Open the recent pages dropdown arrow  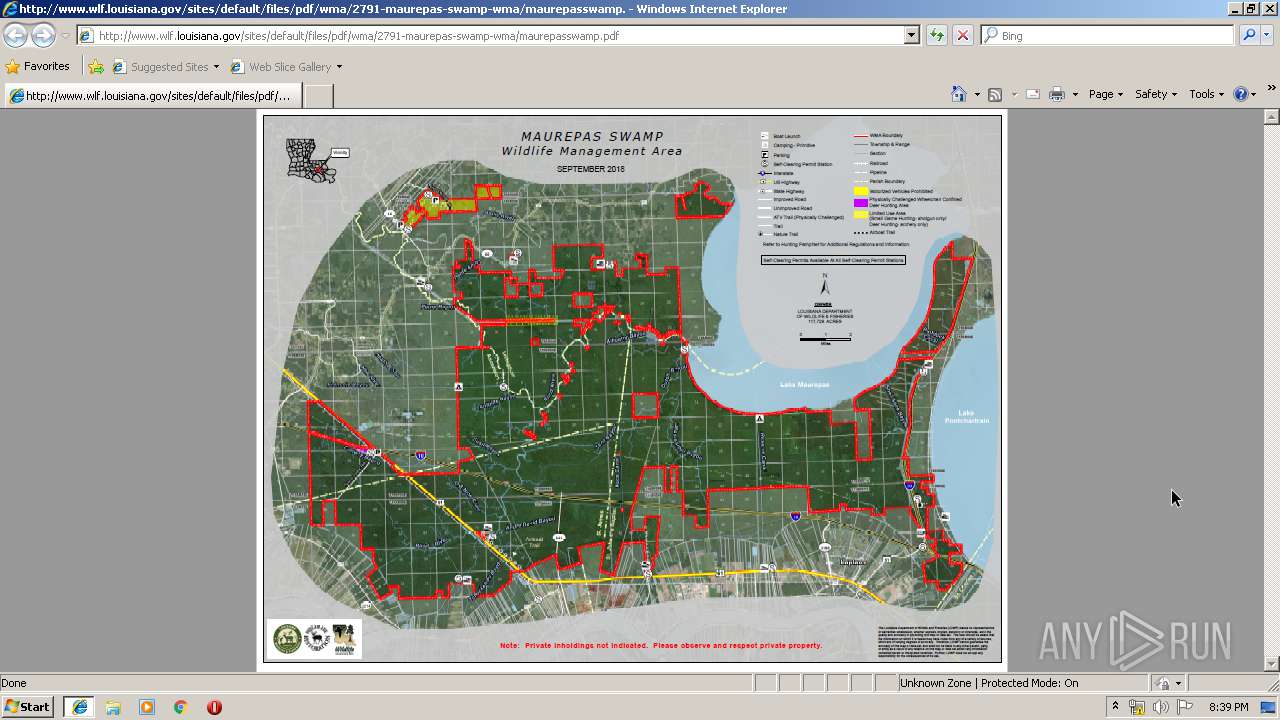65,36
